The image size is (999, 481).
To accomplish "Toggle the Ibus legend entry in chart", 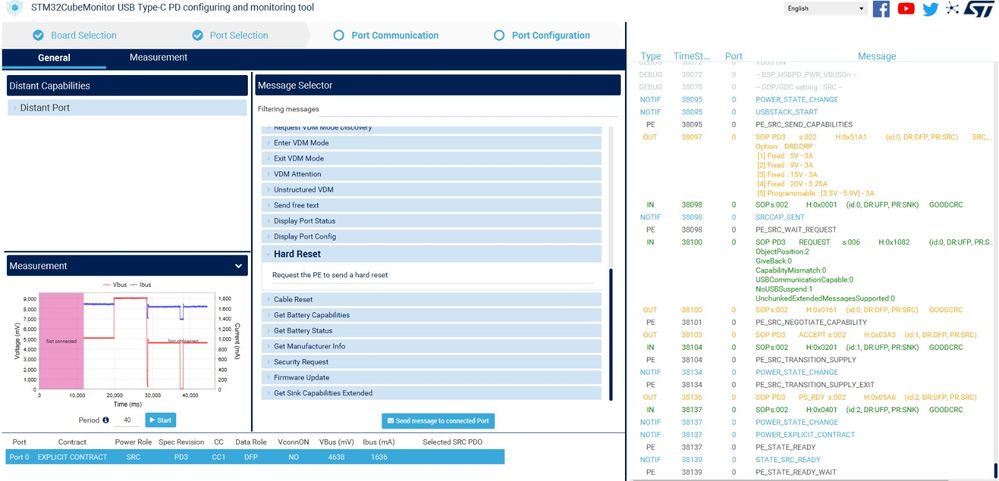I will point(141,285).
